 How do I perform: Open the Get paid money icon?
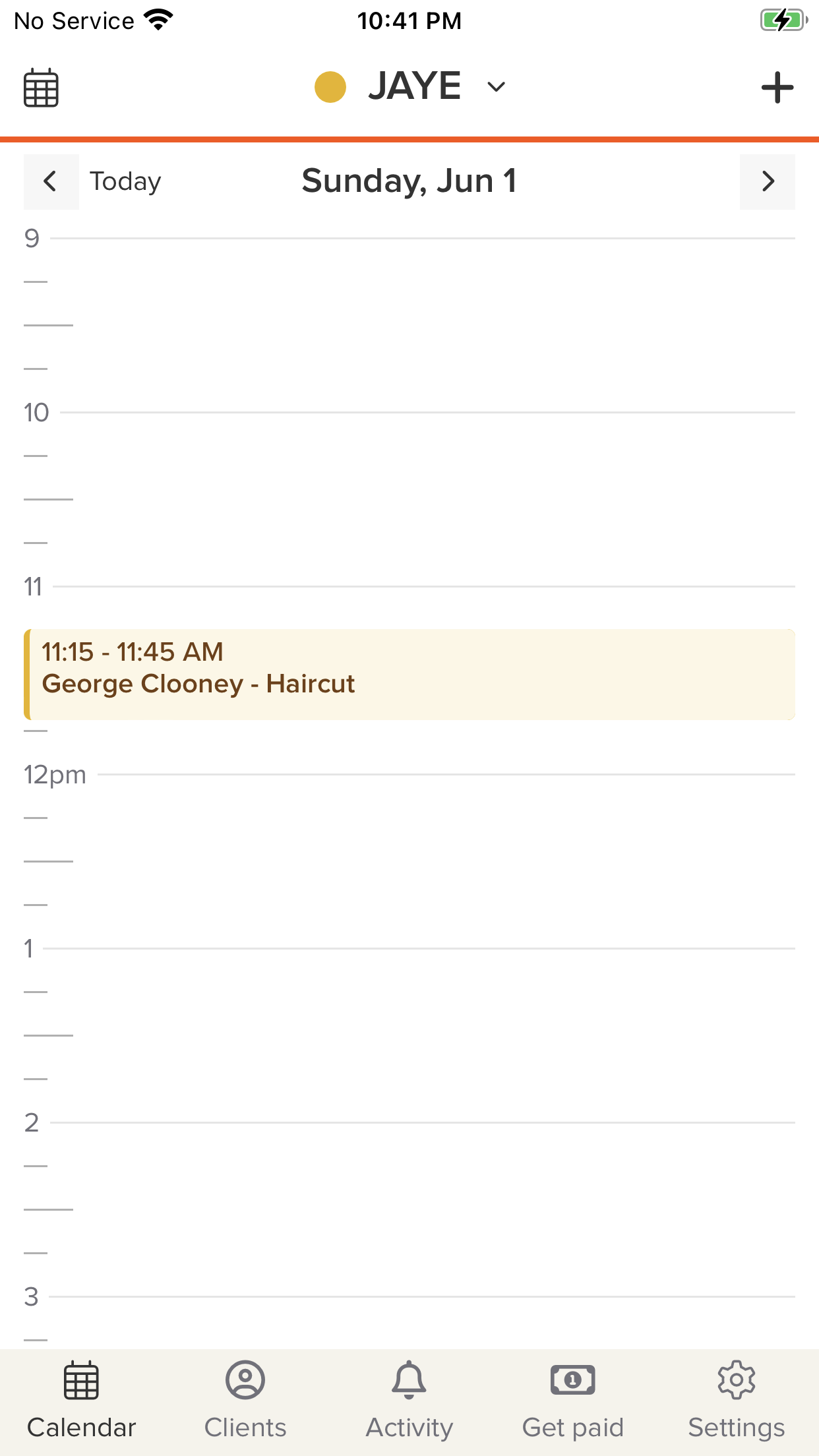(573, 1380)
